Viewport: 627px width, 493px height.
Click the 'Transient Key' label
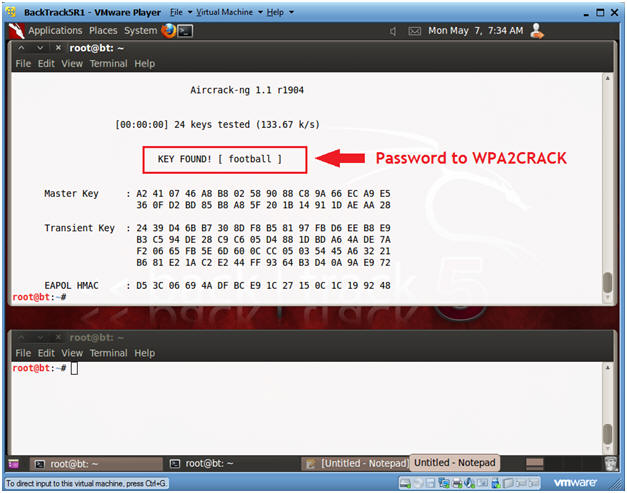click(x=80, y=228)
